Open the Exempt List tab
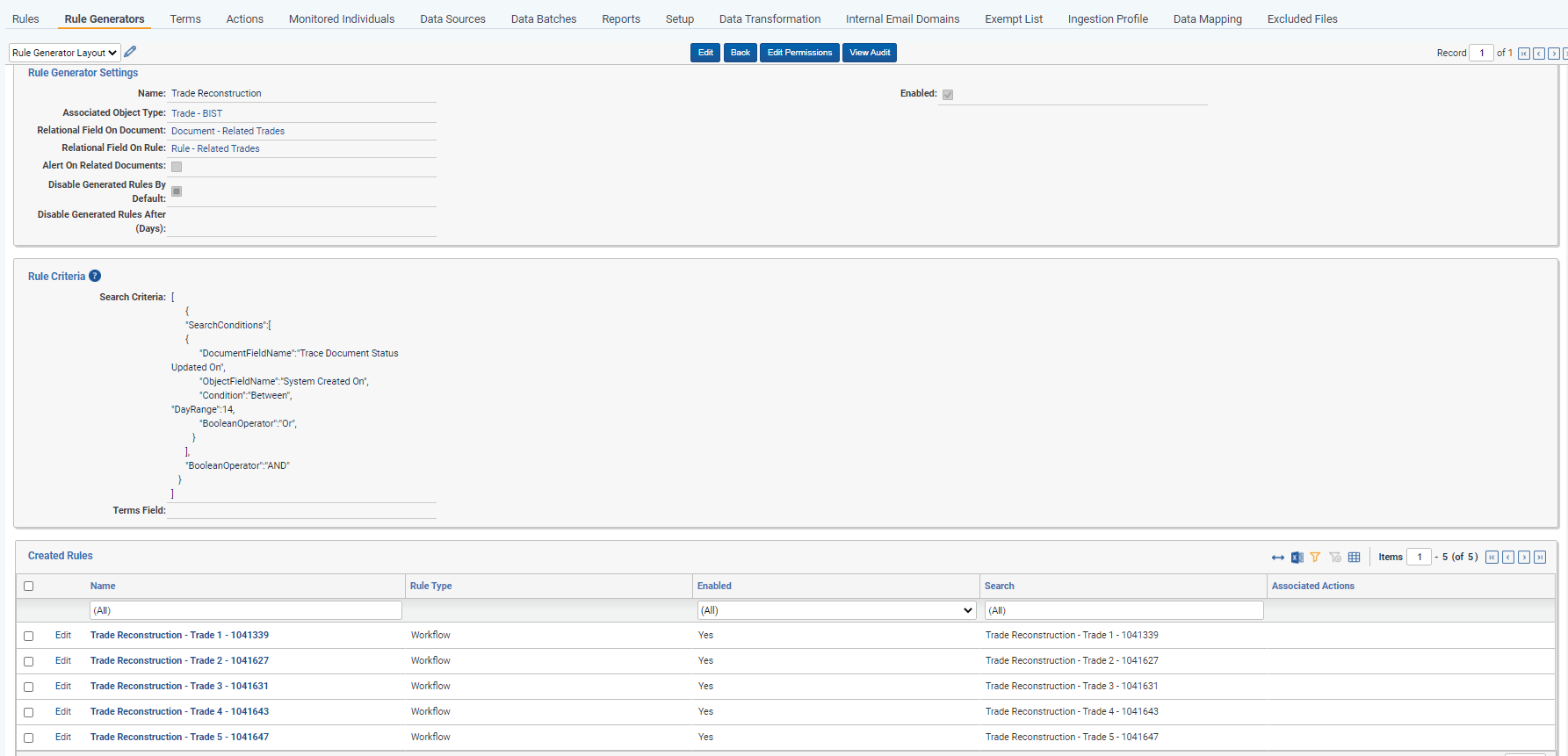Screen dimensions: 1568x756 click(x=1014, y=18)
